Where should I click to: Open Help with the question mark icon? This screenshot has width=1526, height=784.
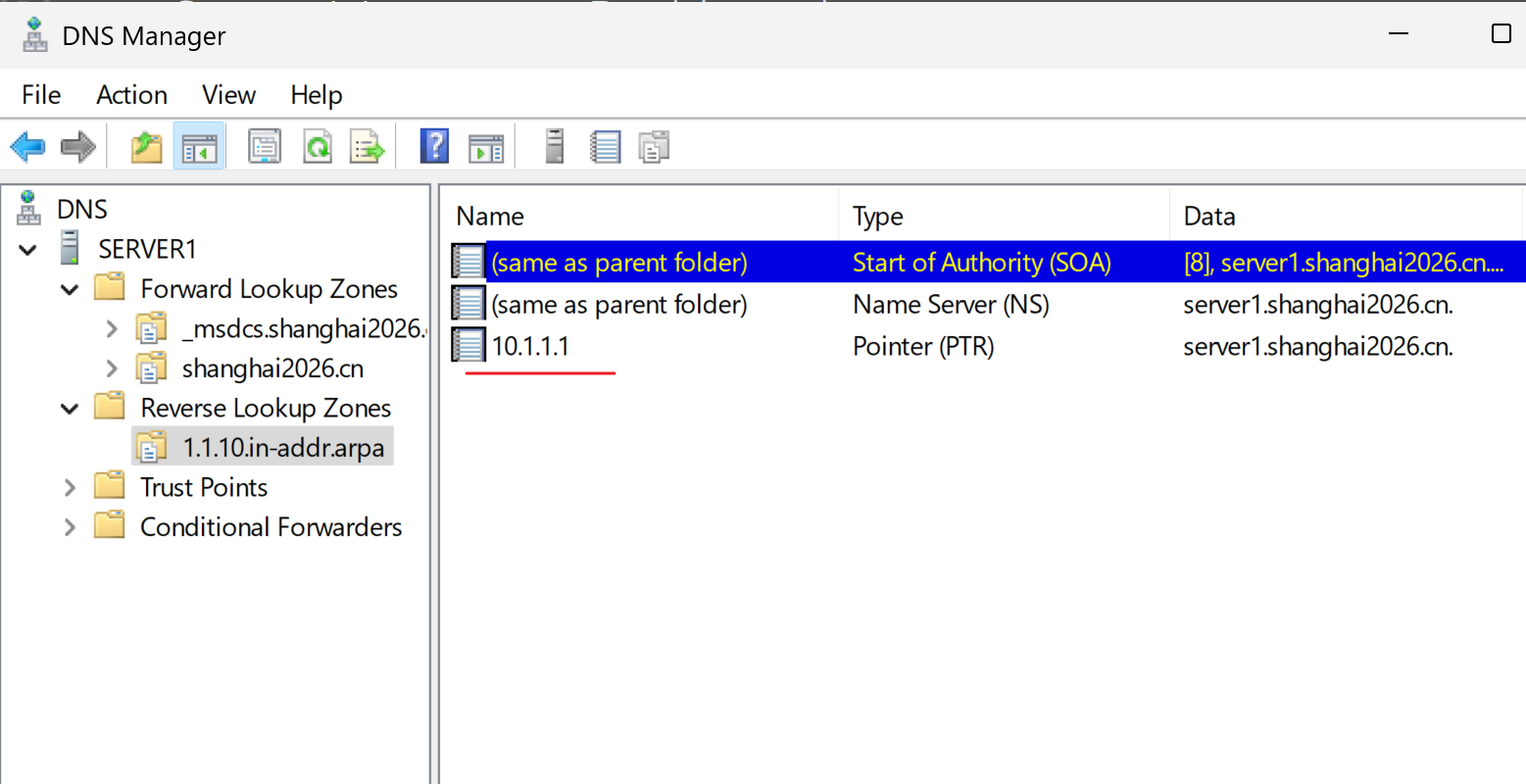point(434,147)
